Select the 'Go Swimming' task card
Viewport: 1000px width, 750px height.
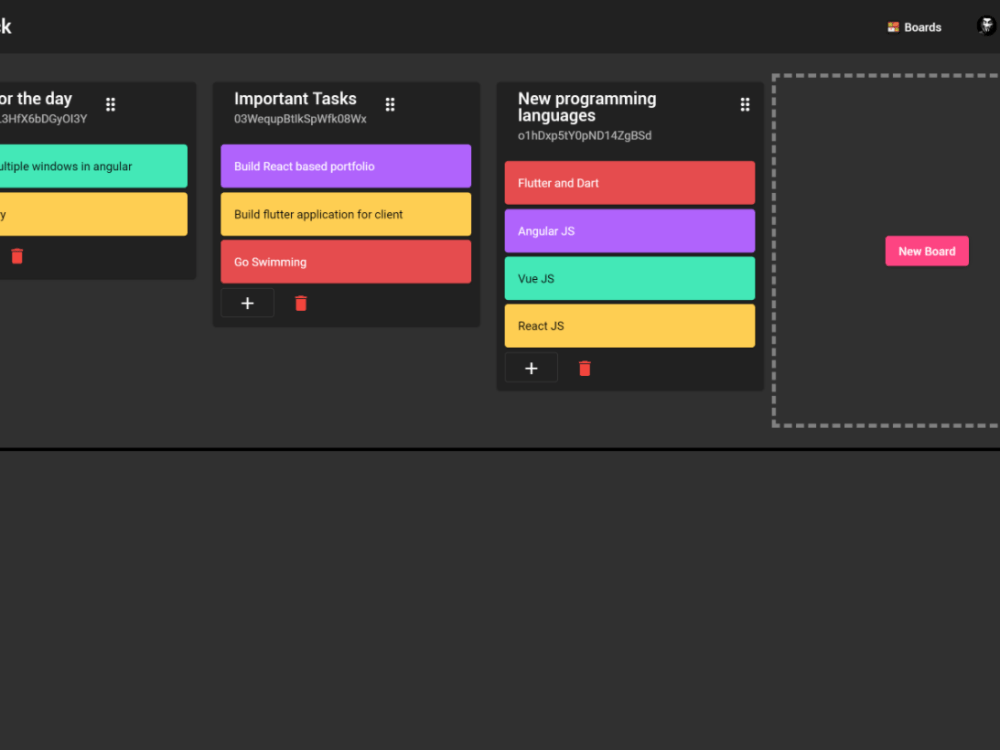346,262
